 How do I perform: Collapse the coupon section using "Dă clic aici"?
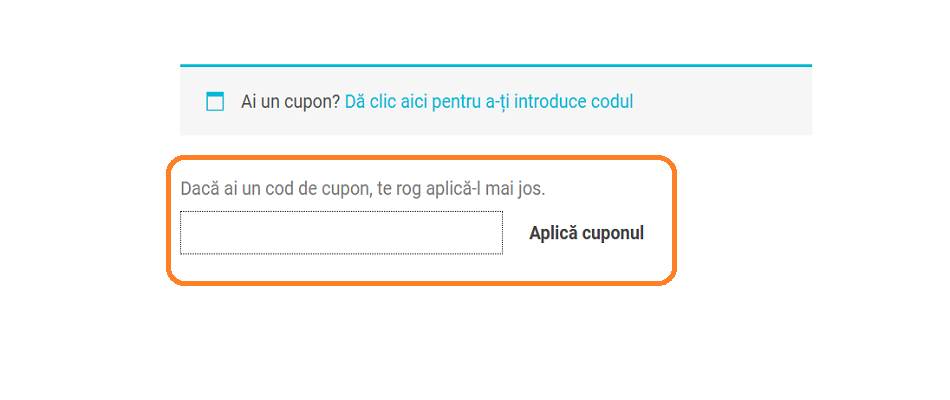tap(386, 101)
